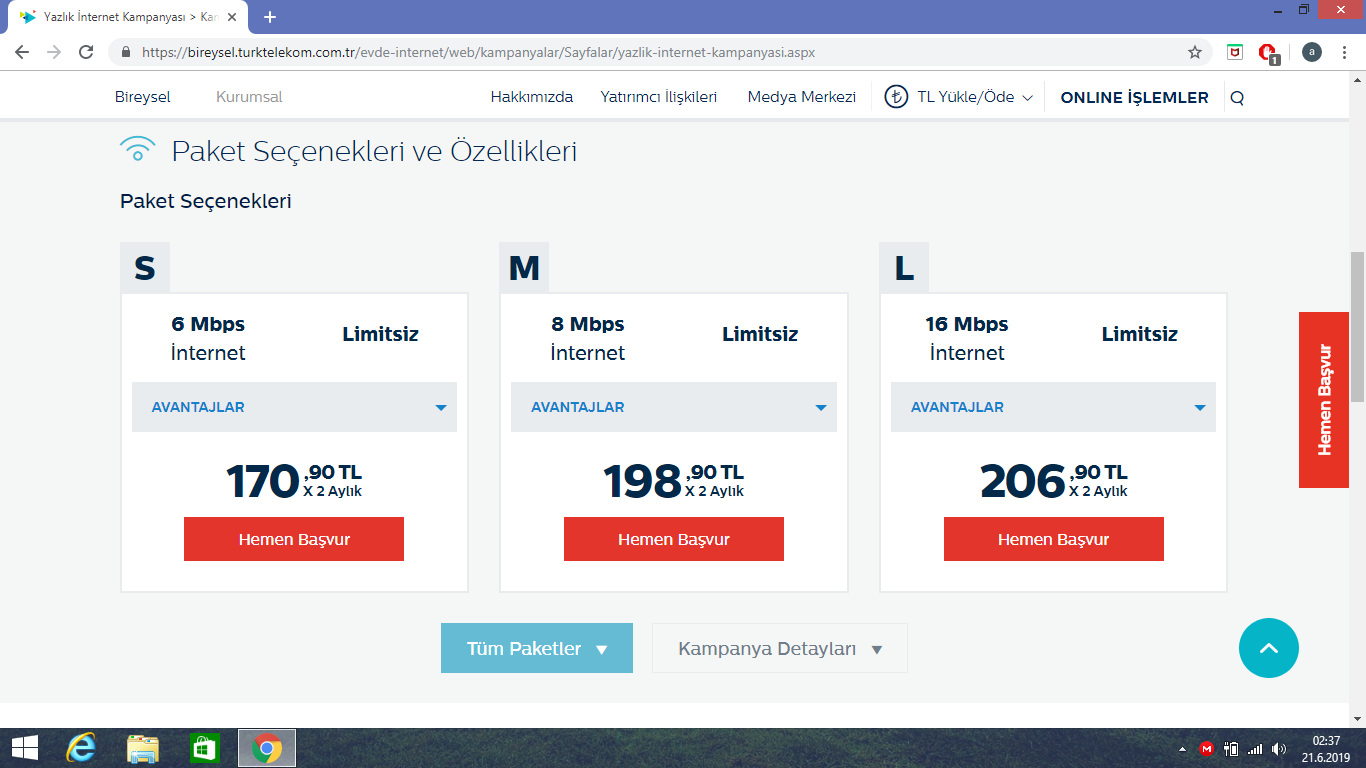Click the teal scroll-to-top arrow button
The height and width of the screenshot is (768, 1366).
coord(1268,648)
